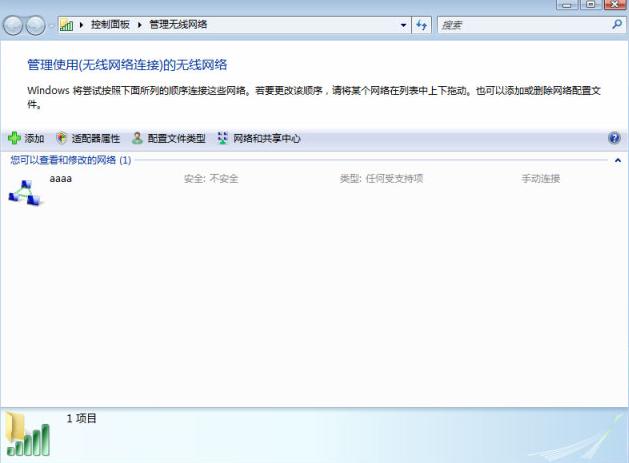Image resolution: width=629 pixels, height=463 pixels.
Task: Click the 添加 toolbar label
Action: tap(34, 138)
